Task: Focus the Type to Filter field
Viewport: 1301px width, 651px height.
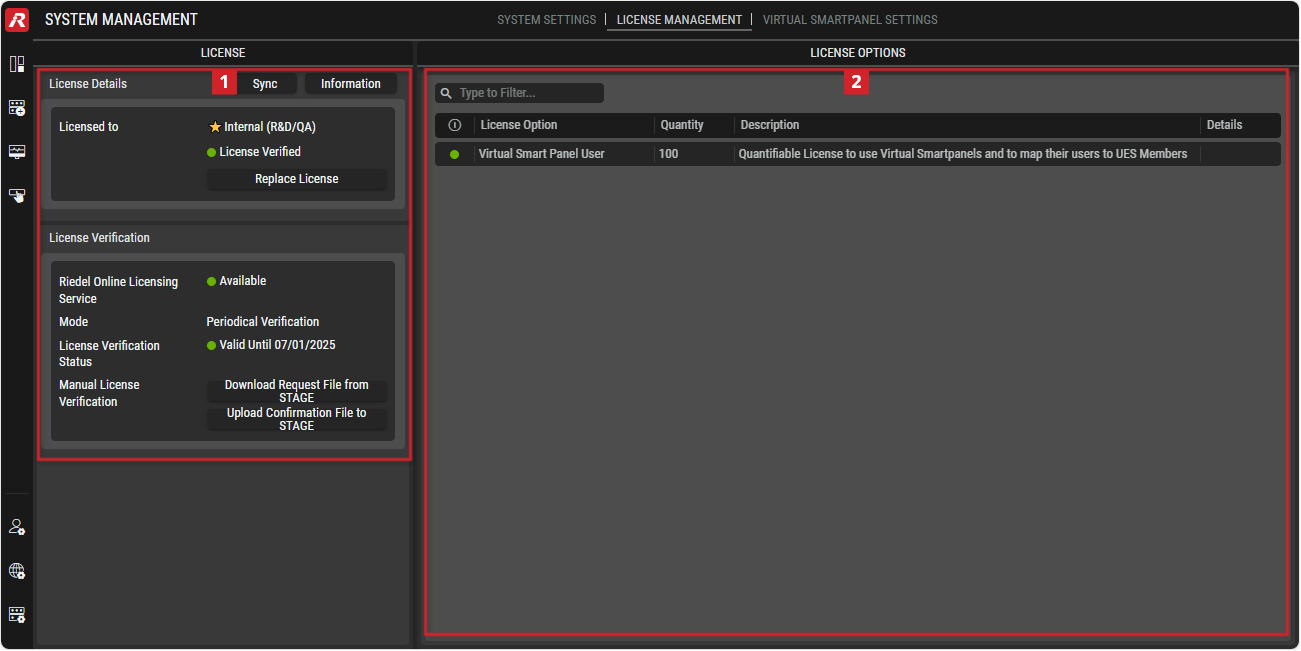Action: (x=519, y=93)
